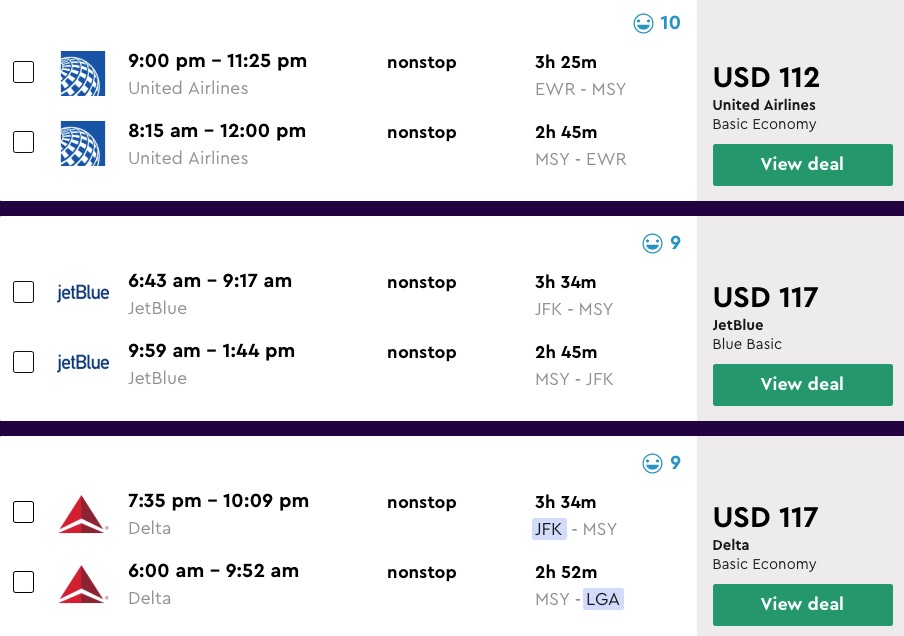The image size is (904, 636).
Task: Click the highlighted JFK airport code
Action: 550,529
